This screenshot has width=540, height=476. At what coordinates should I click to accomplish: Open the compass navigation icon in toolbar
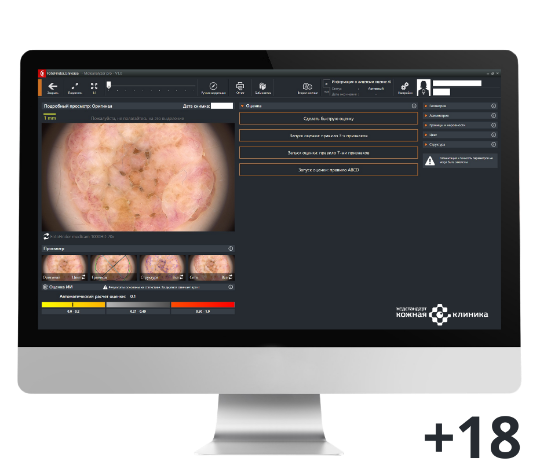click(213, 86)
